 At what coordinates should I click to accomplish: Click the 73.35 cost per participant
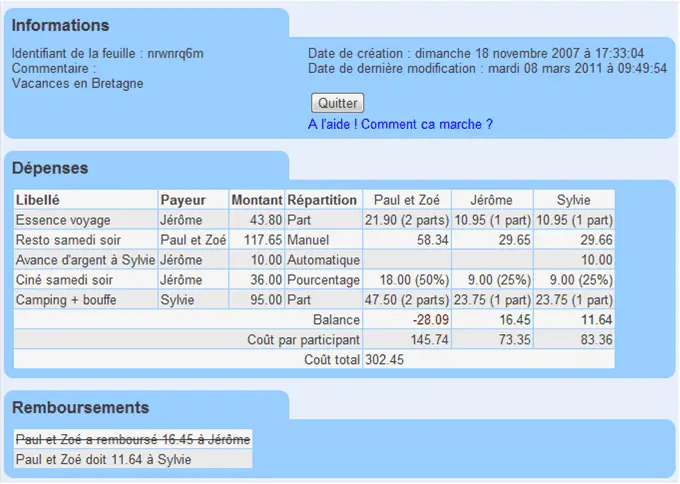(x=492, y=340)
